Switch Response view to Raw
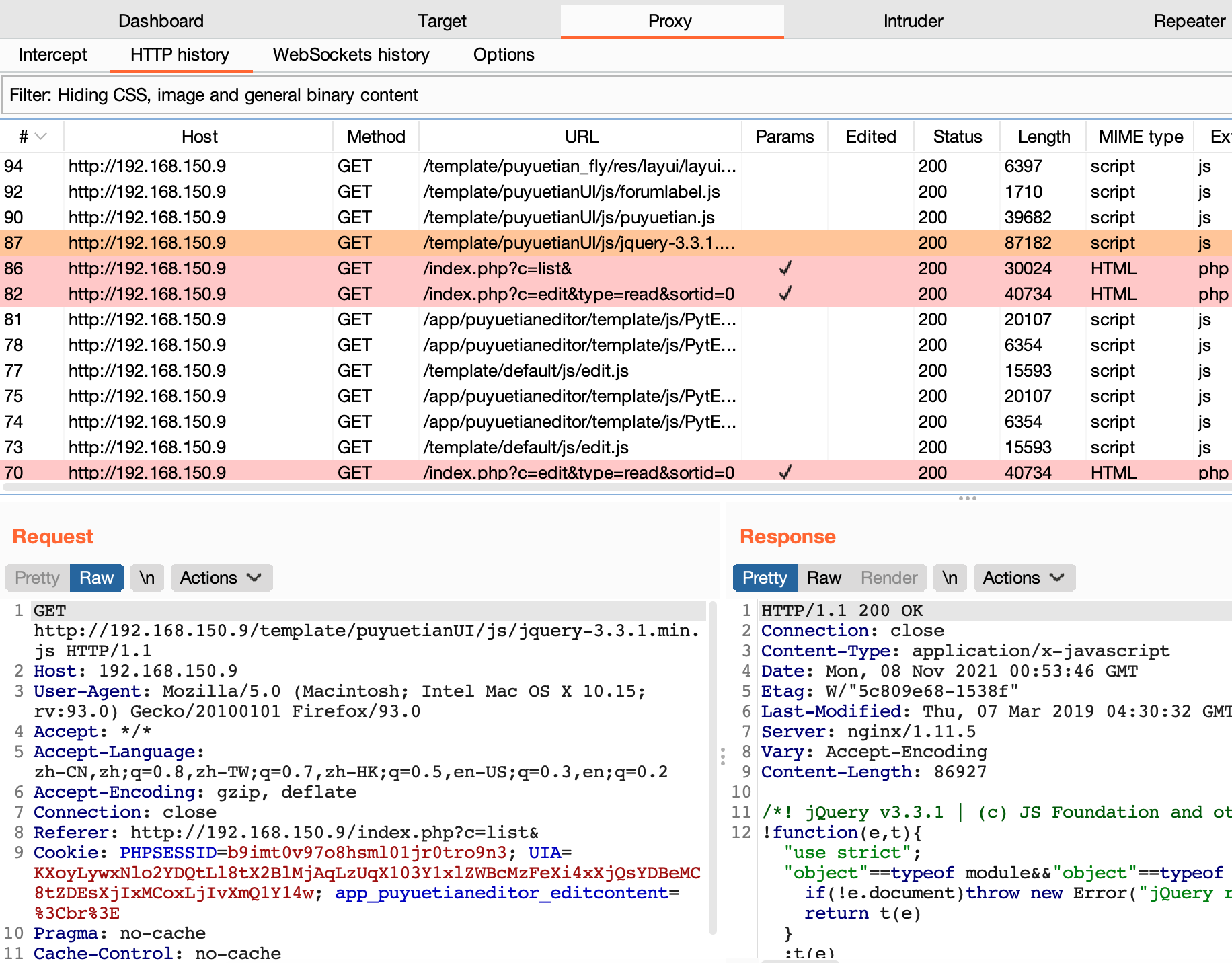The width and height of the screenshot is (1232, 963). tap(824, 578)
